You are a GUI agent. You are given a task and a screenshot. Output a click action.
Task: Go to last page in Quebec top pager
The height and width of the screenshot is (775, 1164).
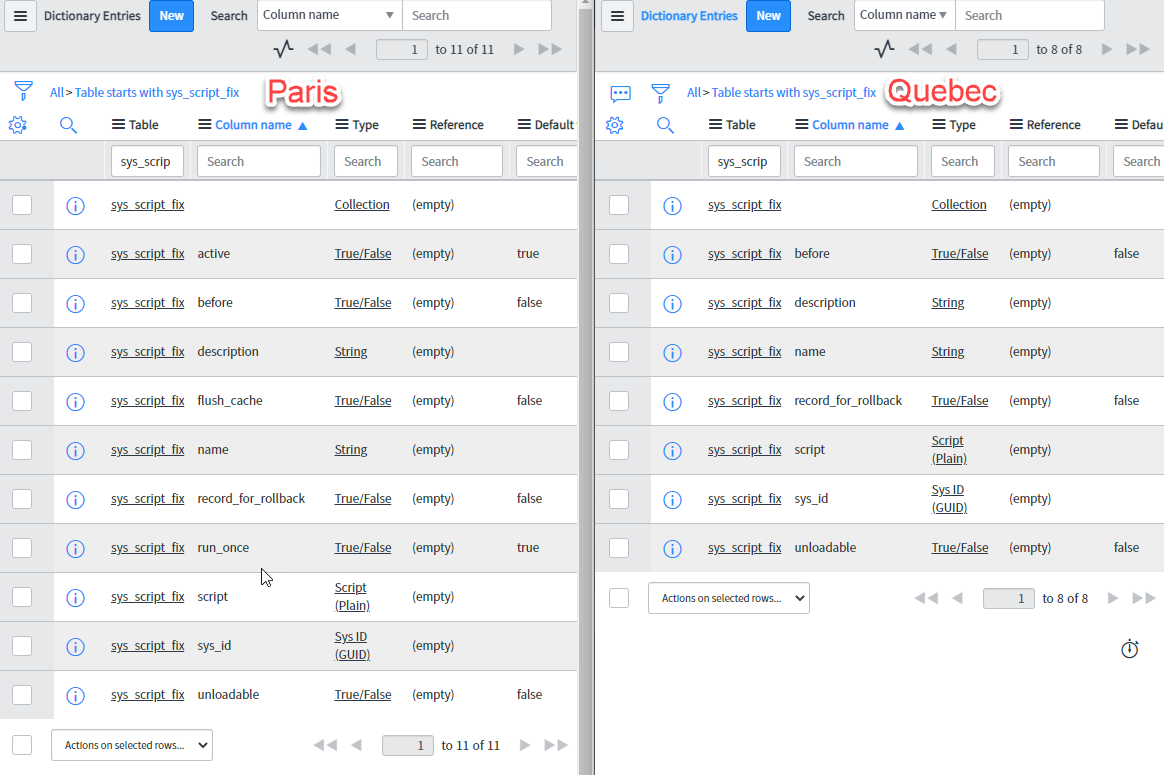[x=1137, y=49]
